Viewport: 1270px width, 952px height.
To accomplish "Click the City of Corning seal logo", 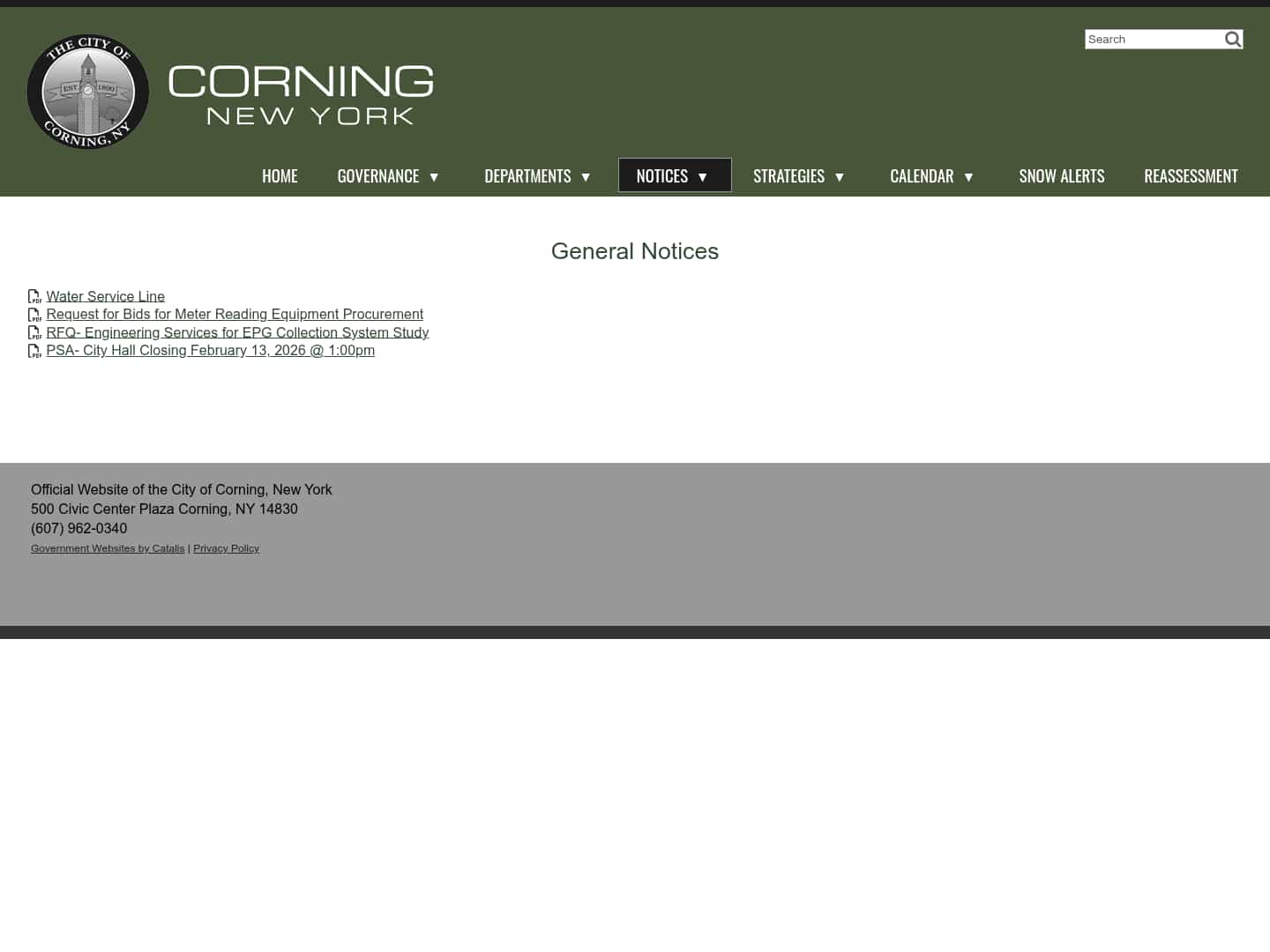I will (87, 92).
